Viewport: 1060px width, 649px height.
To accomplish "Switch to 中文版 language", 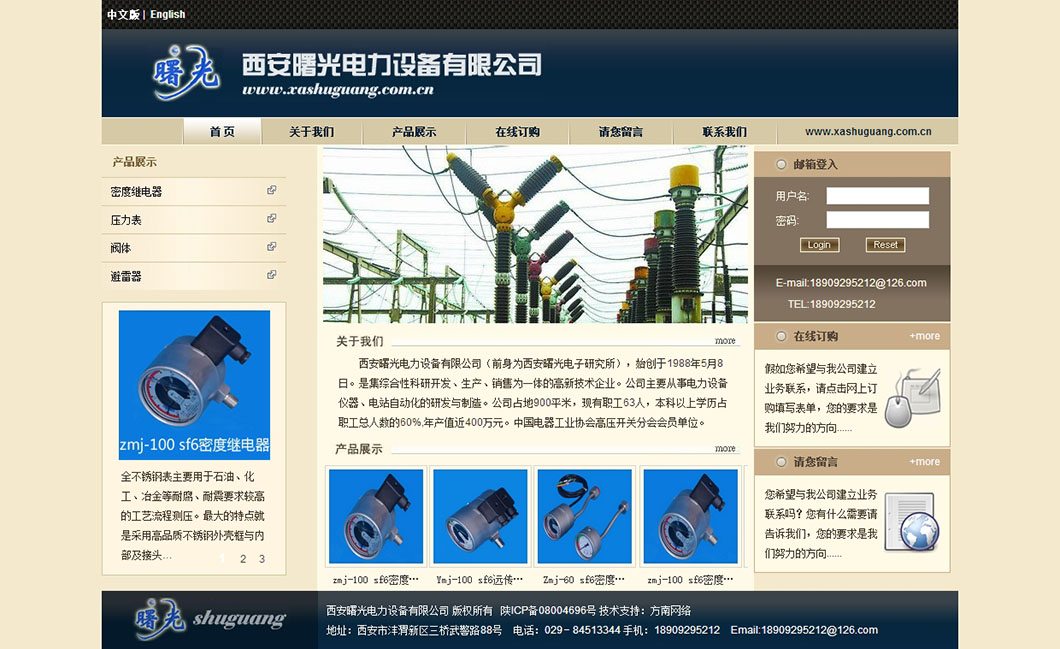I will [123, 14].
